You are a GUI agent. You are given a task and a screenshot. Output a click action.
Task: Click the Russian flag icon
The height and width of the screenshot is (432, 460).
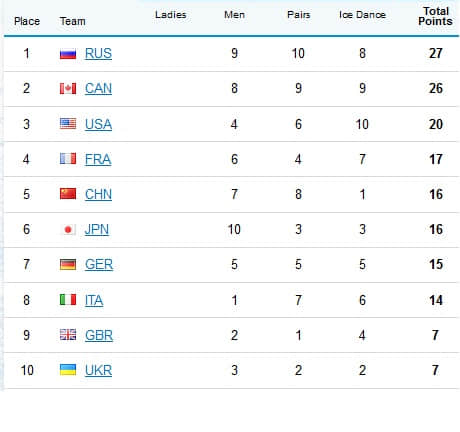pos(68,53)
